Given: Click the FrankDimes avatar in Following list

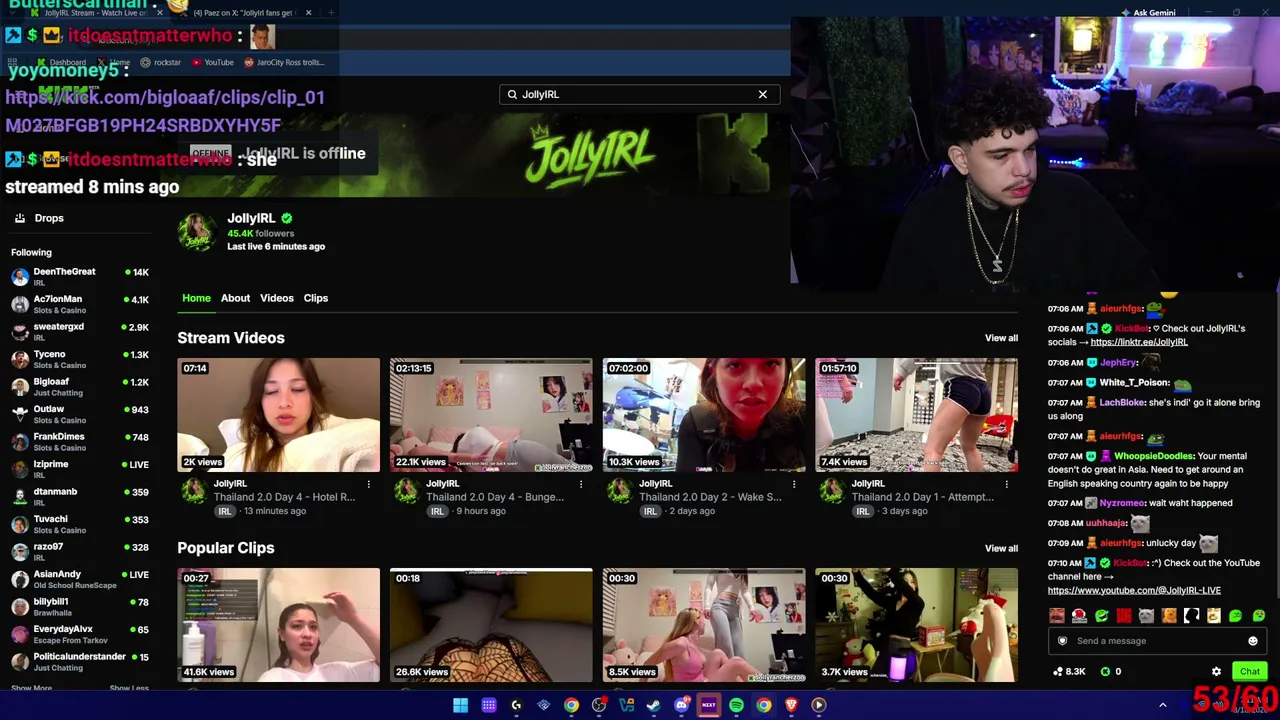Looking at the screenshot, I should 20,441.
